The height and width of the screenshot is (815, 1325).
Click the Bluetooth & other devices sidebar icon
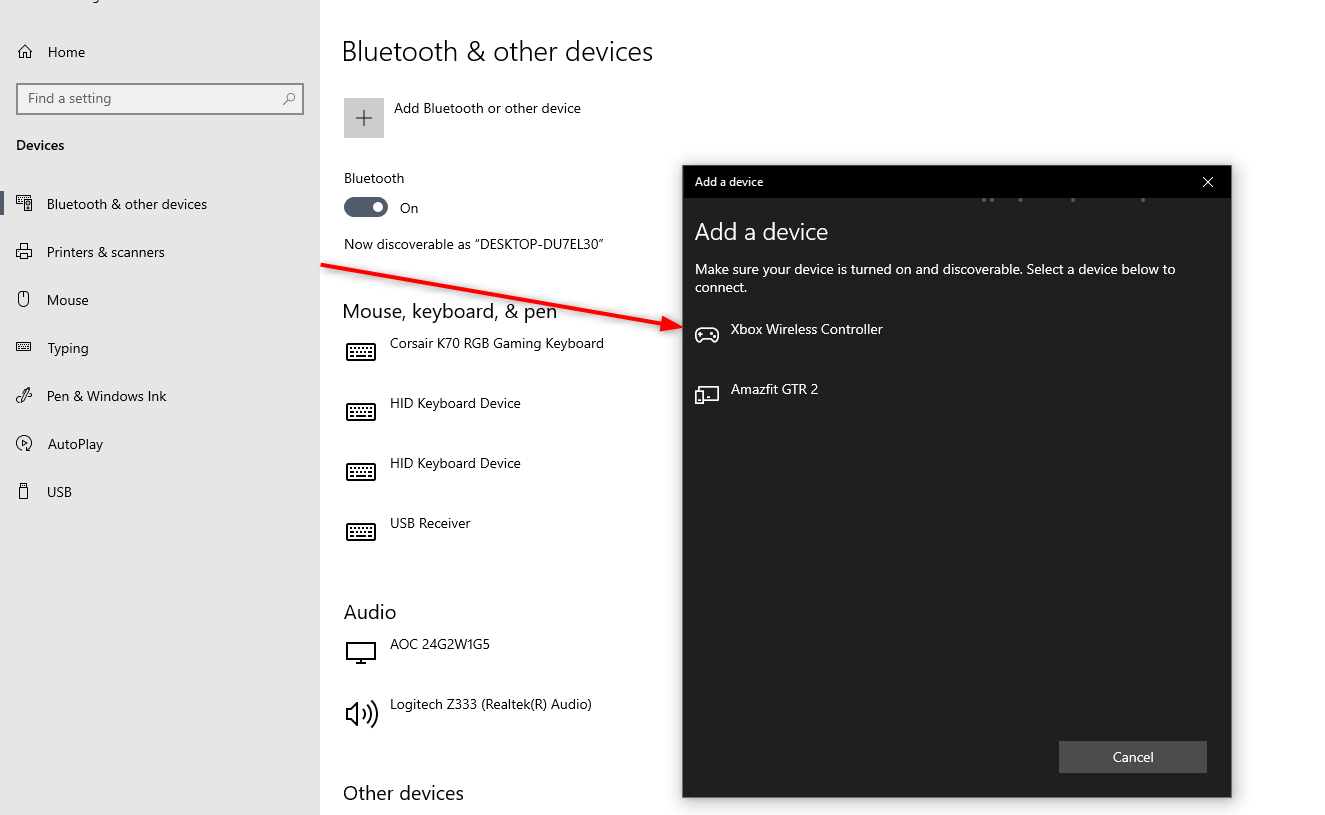pos(25,204)
